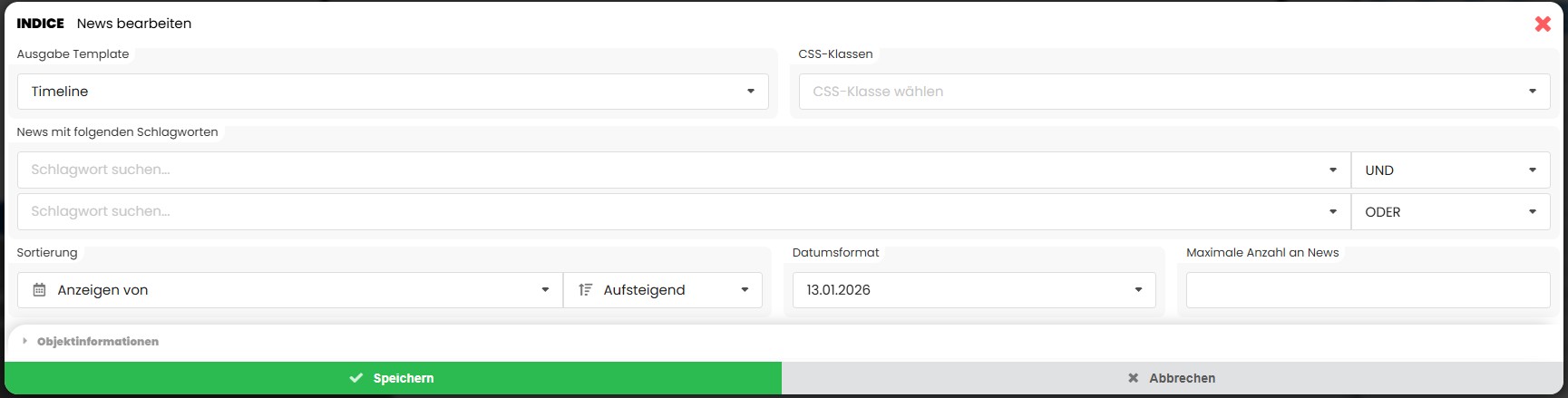Expand the Objektinformationen section

97,342
